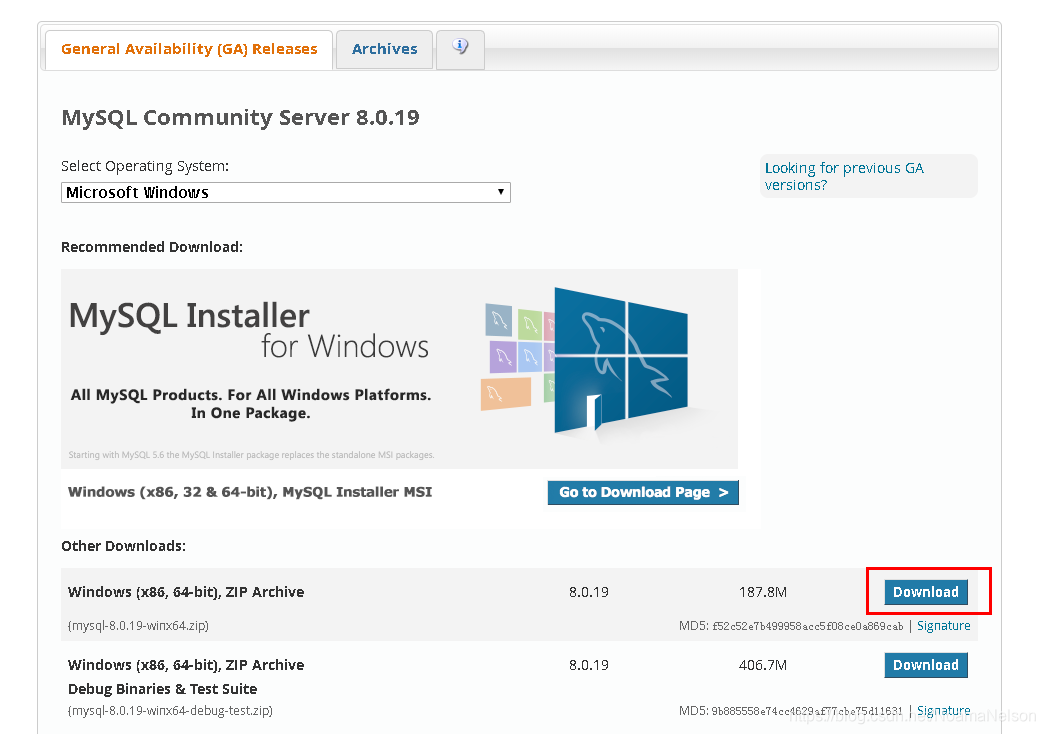Click the Recommended Download: label
Viewport: 1045px width, 734px height.
(x=152, y=247)
